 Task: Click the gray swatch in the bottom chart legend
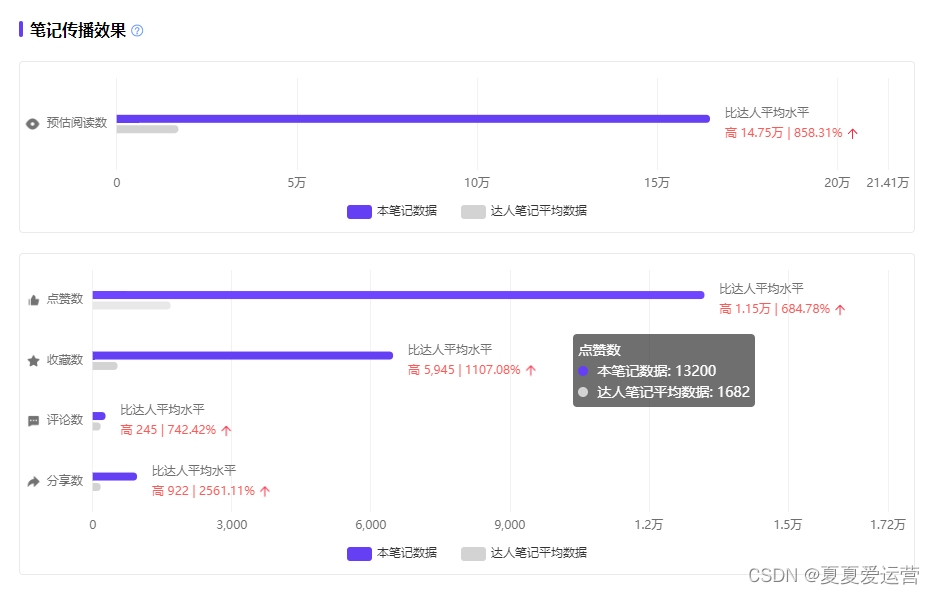click(x=473, y=554)
